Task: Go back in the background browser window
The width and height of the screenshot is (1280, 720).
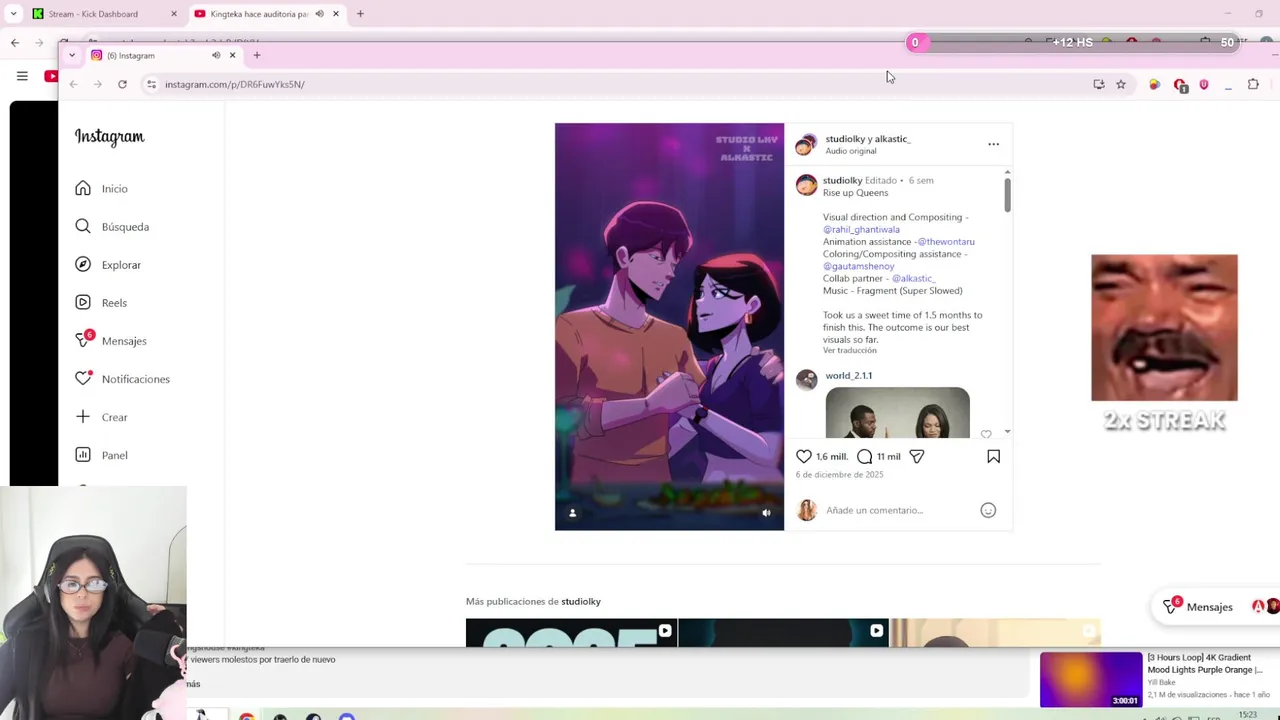Action: (15, 42)
